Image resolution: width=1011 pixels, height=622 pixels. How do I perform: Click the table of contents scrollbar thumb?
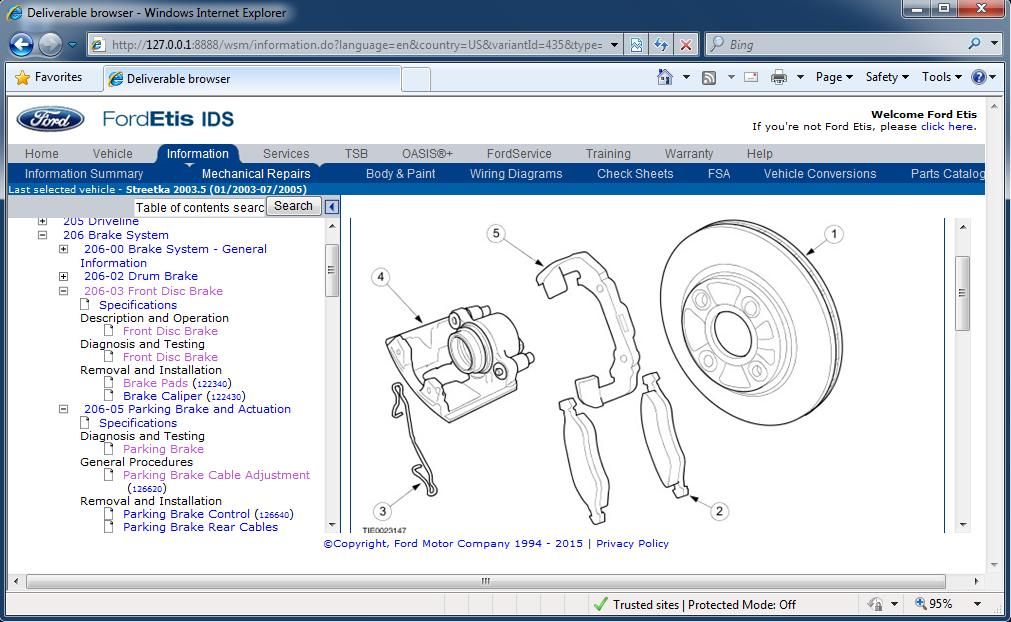click(331, 270)
